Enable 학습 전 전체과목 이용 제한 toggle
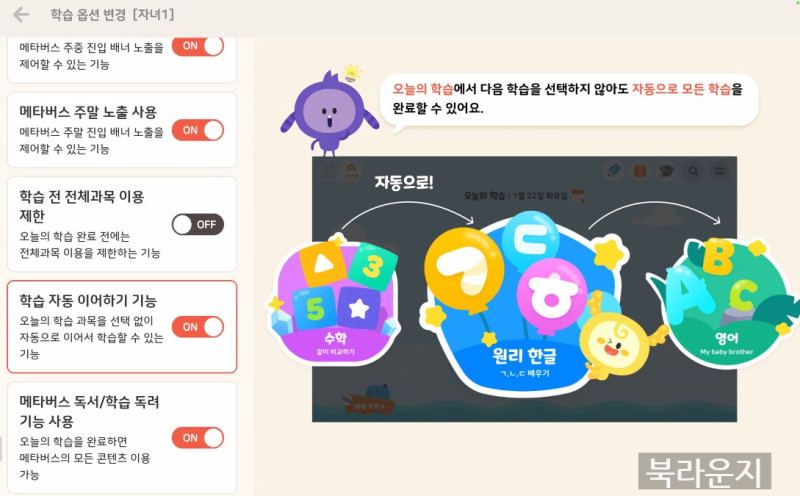 pyautogui.click(x=198, y=225)
